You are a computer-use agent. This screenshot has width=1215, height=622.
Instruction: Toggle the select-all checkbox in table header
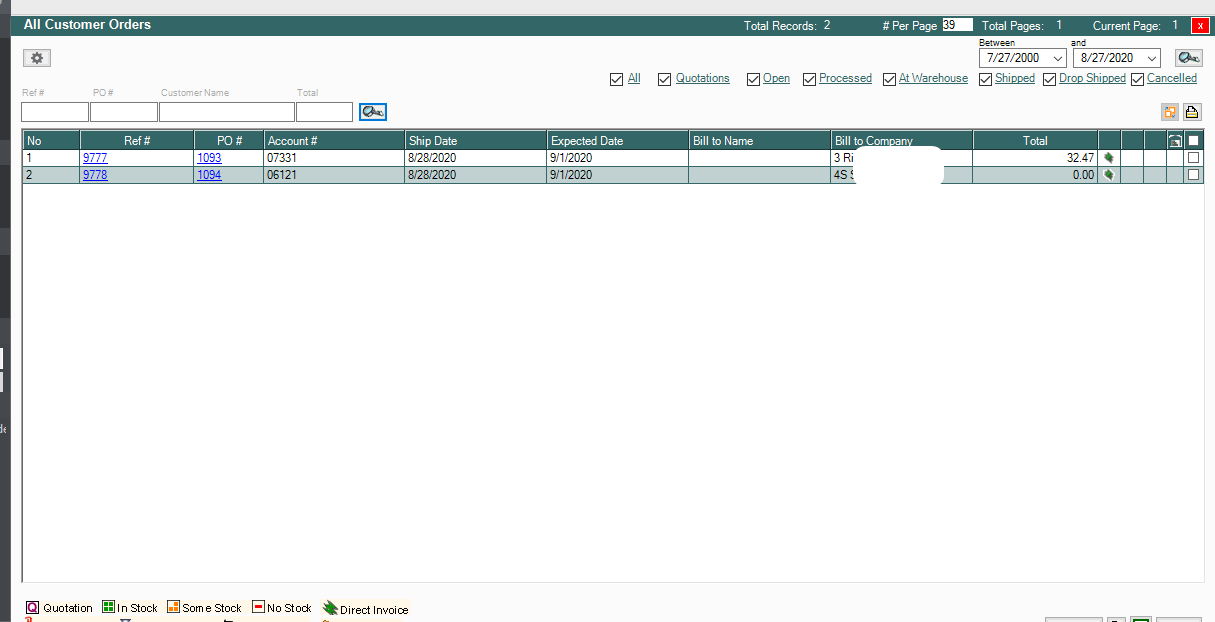[1193, 141]
